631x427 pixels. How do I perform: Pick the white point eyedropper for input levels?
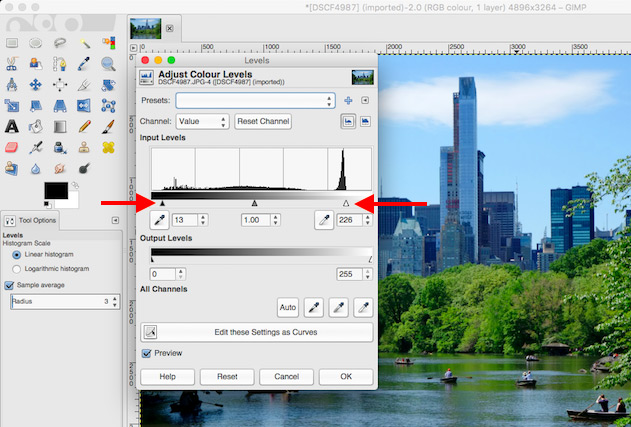tap(322, 220)
